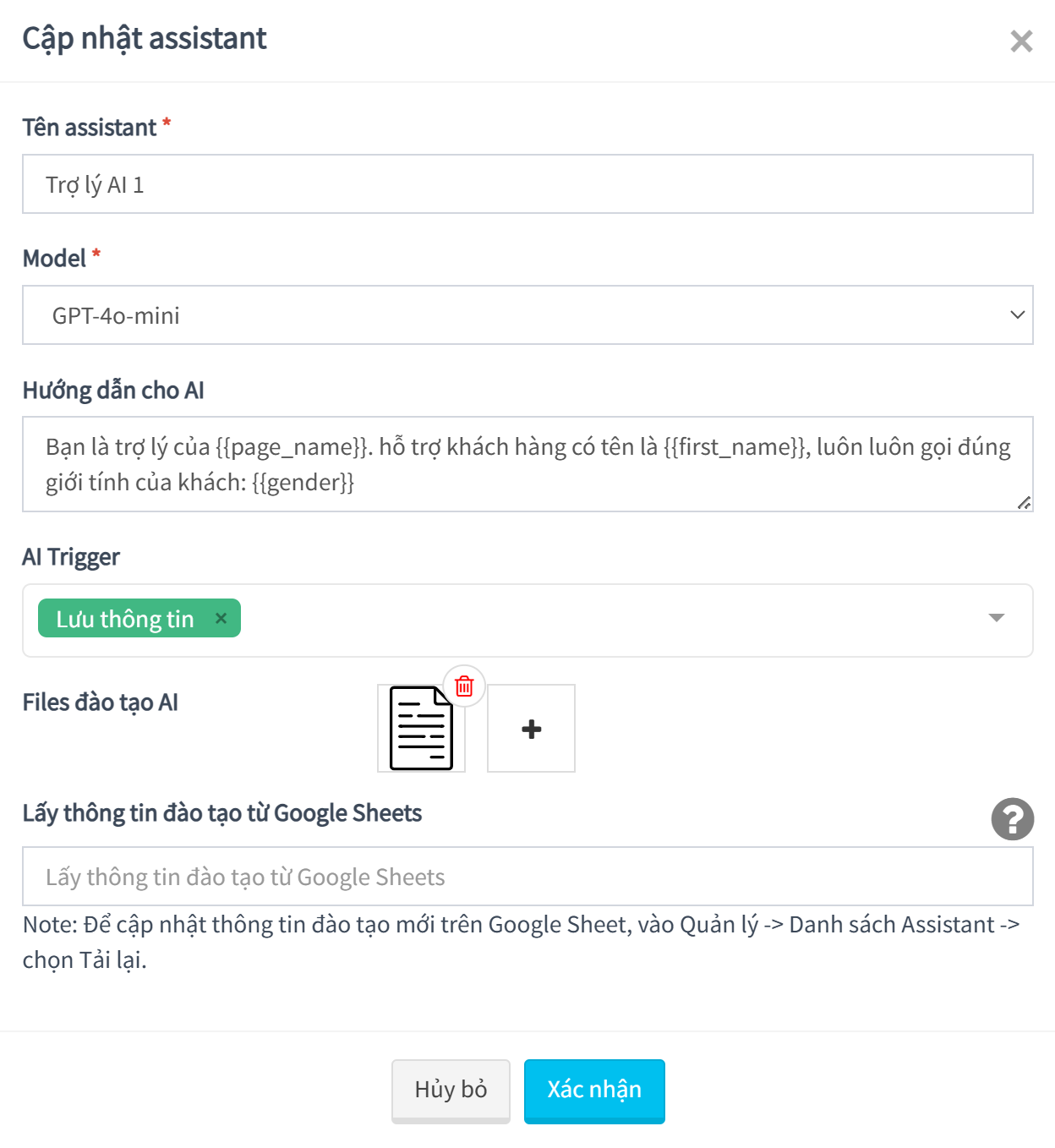Open the Google Sheets help question icon

[x=1013, y=819]
